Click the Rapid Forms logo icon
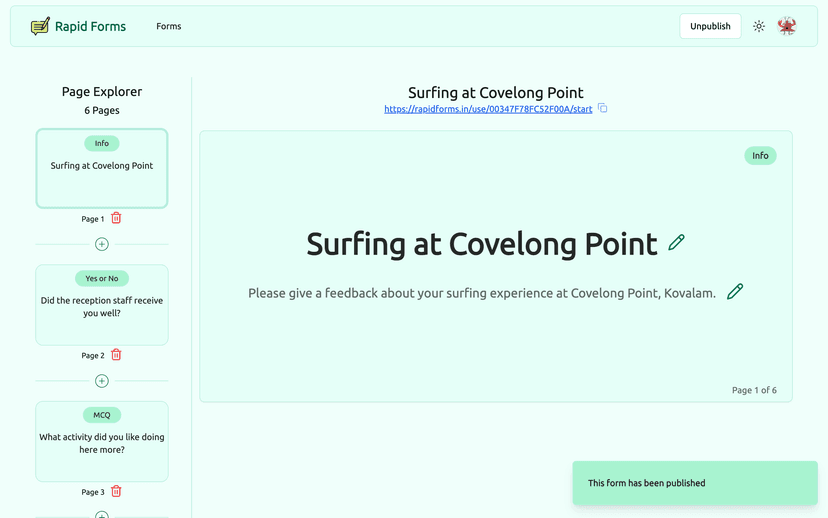828x518 pixels. coord(40,27)
